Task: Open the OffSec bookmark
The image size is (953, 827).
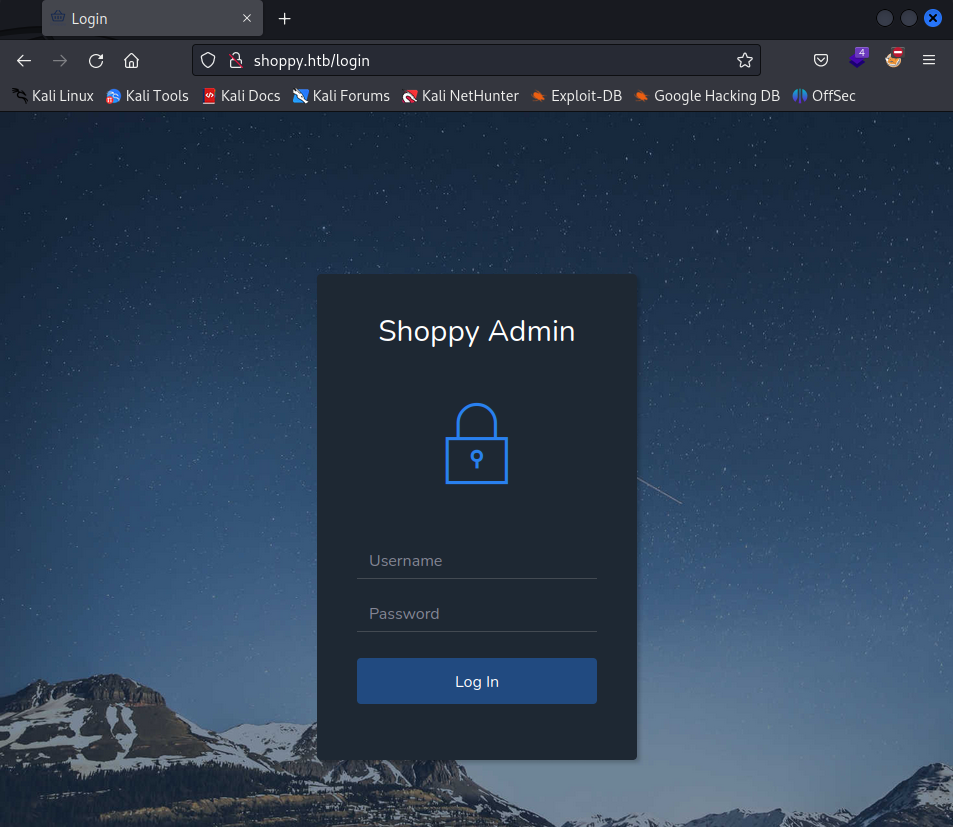Action: 824,96
